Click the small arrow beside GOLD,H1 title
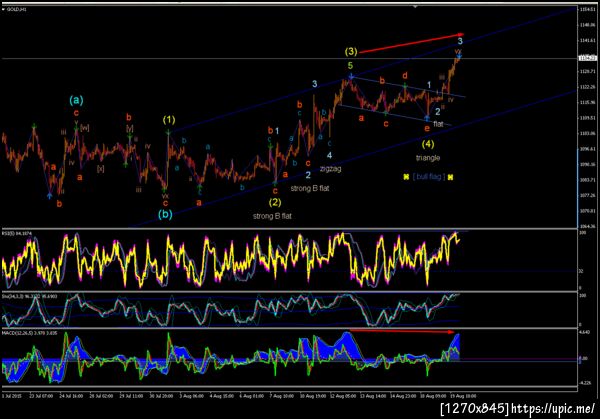The image size is (600, 419). [x=3, y=9]
